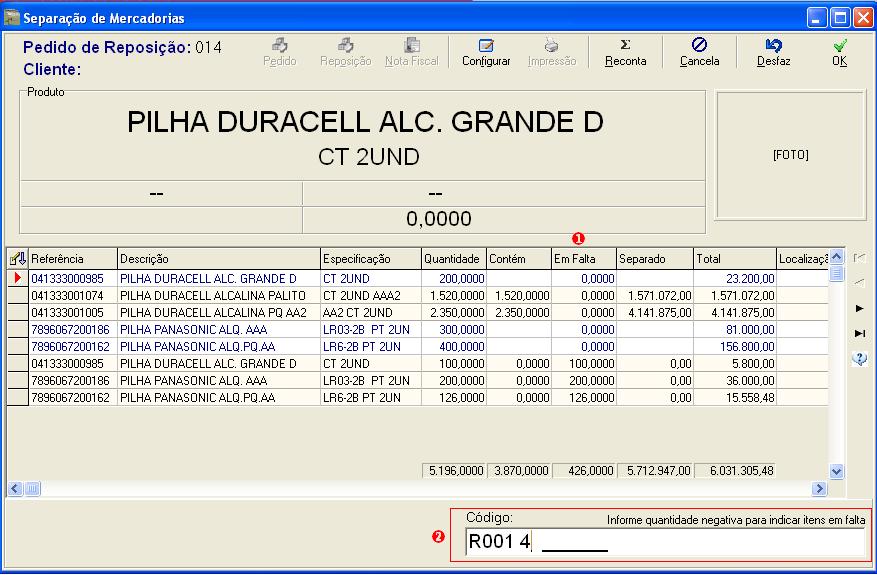This screenshot has width=877, height=575.
Task: Click Em Falta sum 426,0000 footer
Action: pos(584,471)
